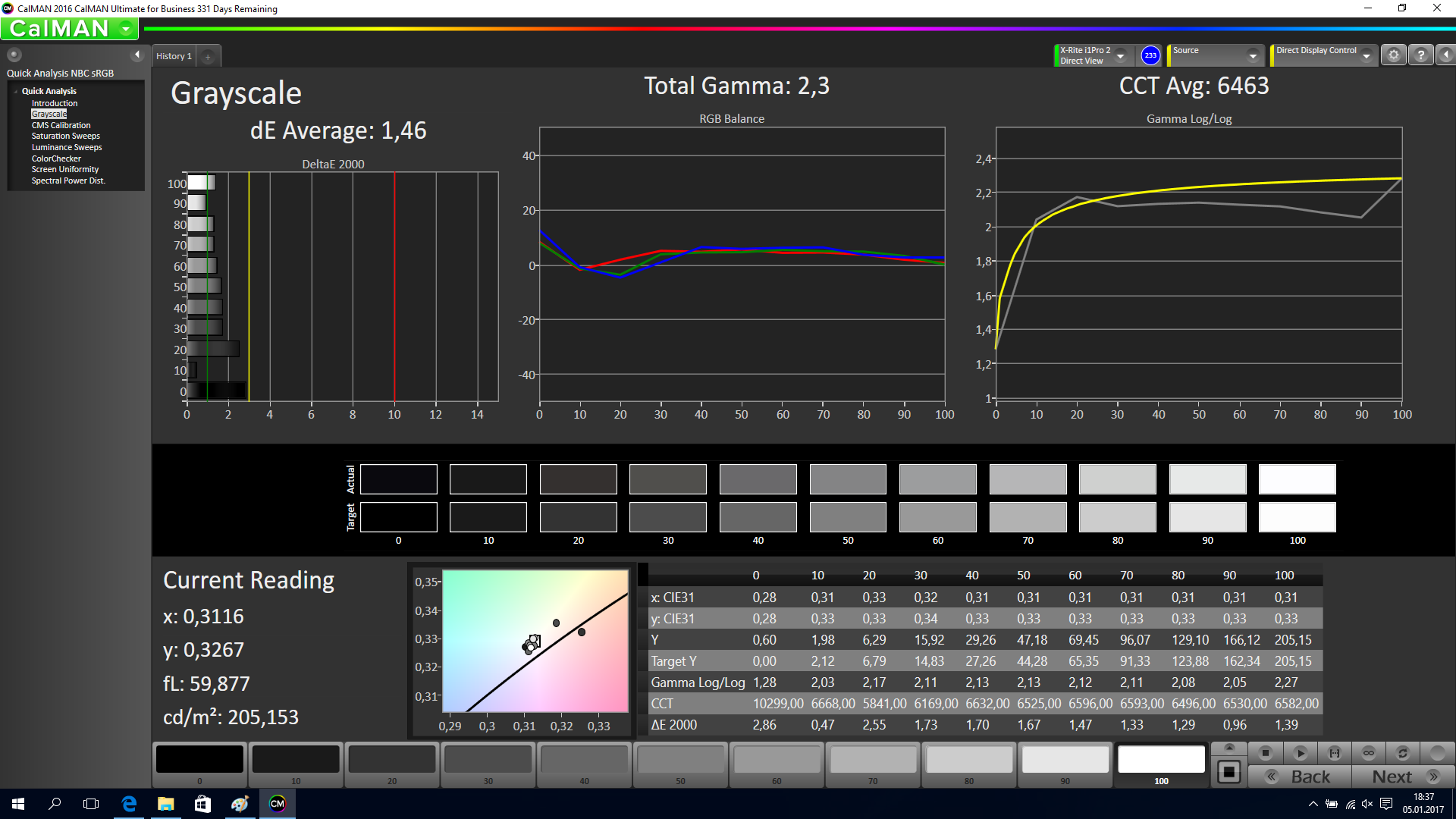Screen dimensions: 1456x819
Task: Click the blue 233 meter indicator
Action: pos(1150,55)
